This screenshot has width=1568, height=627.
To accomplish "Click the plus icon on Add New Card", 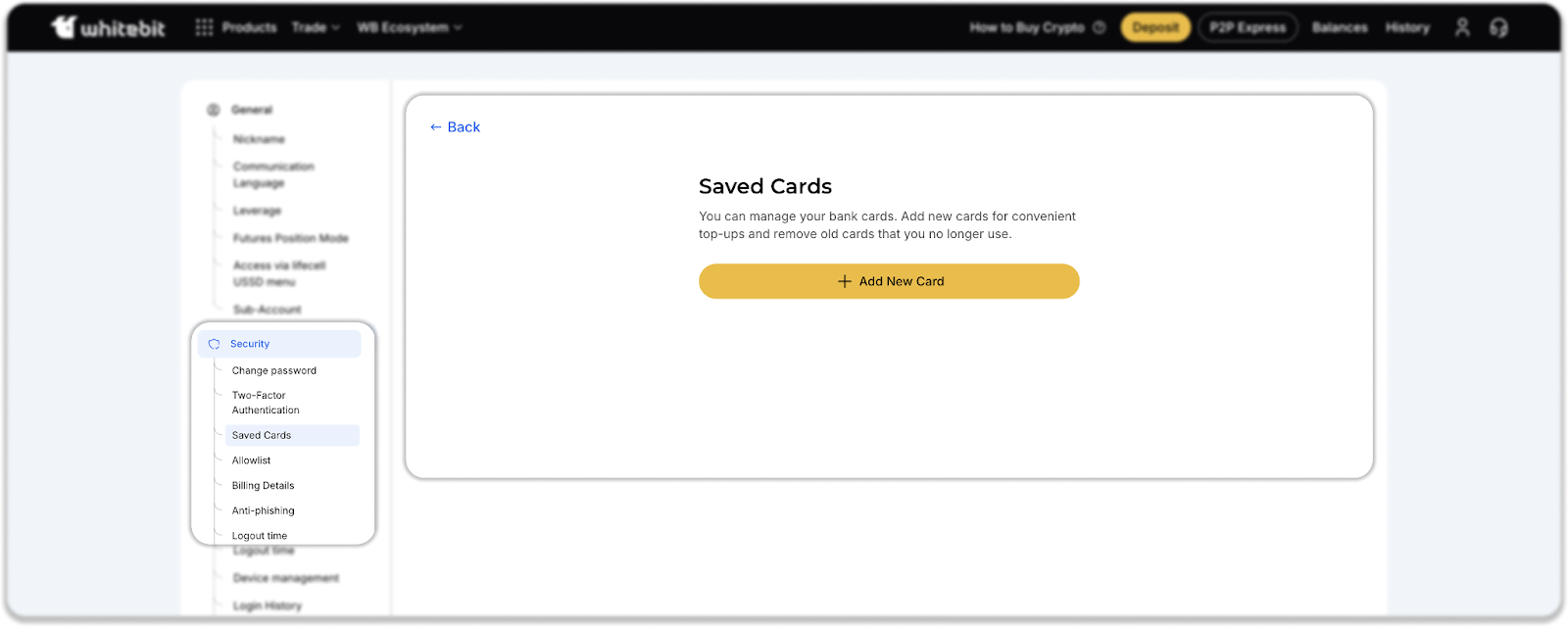I will point(845,281).
